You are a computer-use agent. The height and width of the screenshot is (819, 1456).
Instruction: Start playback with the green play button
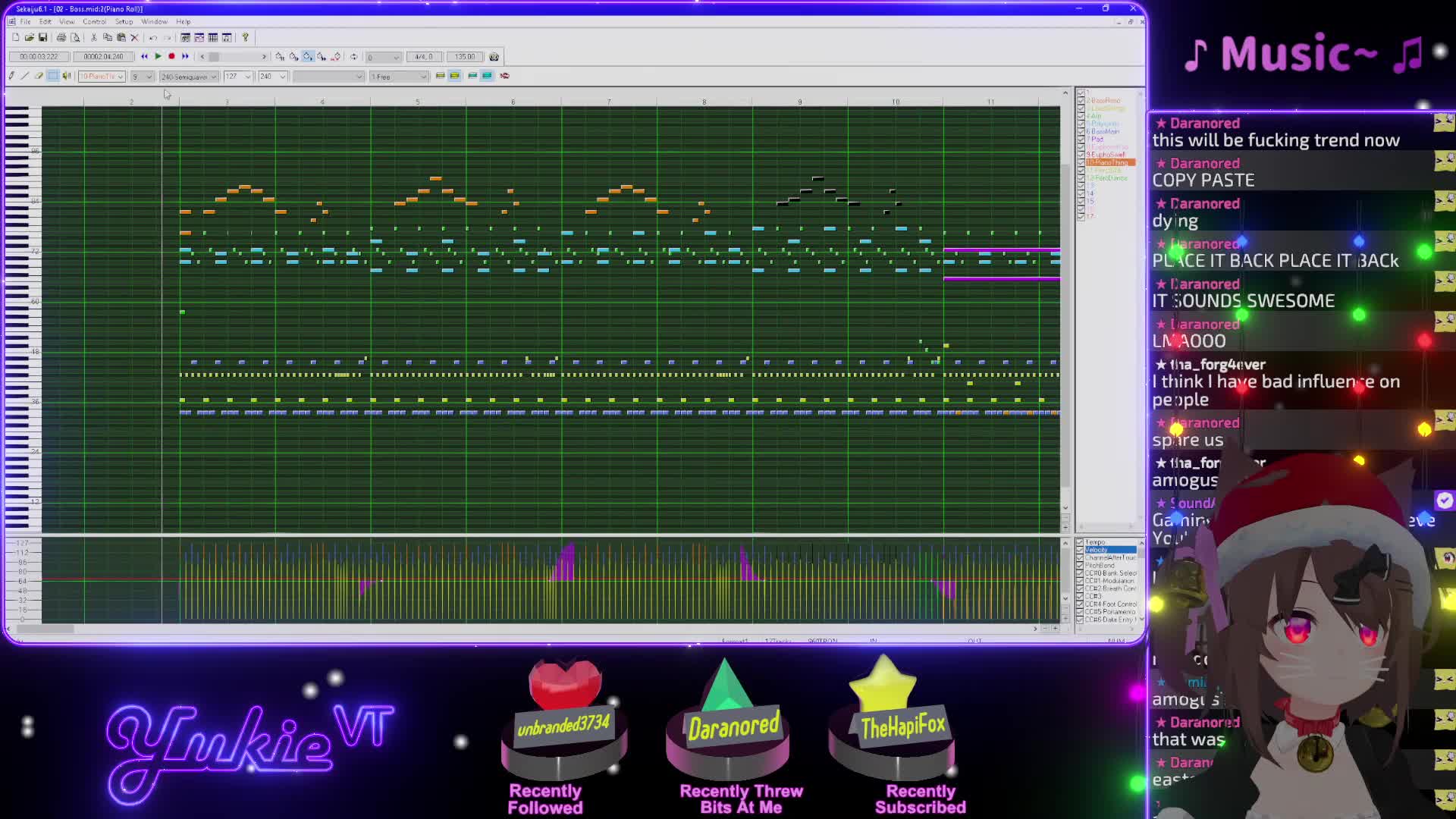158,56
